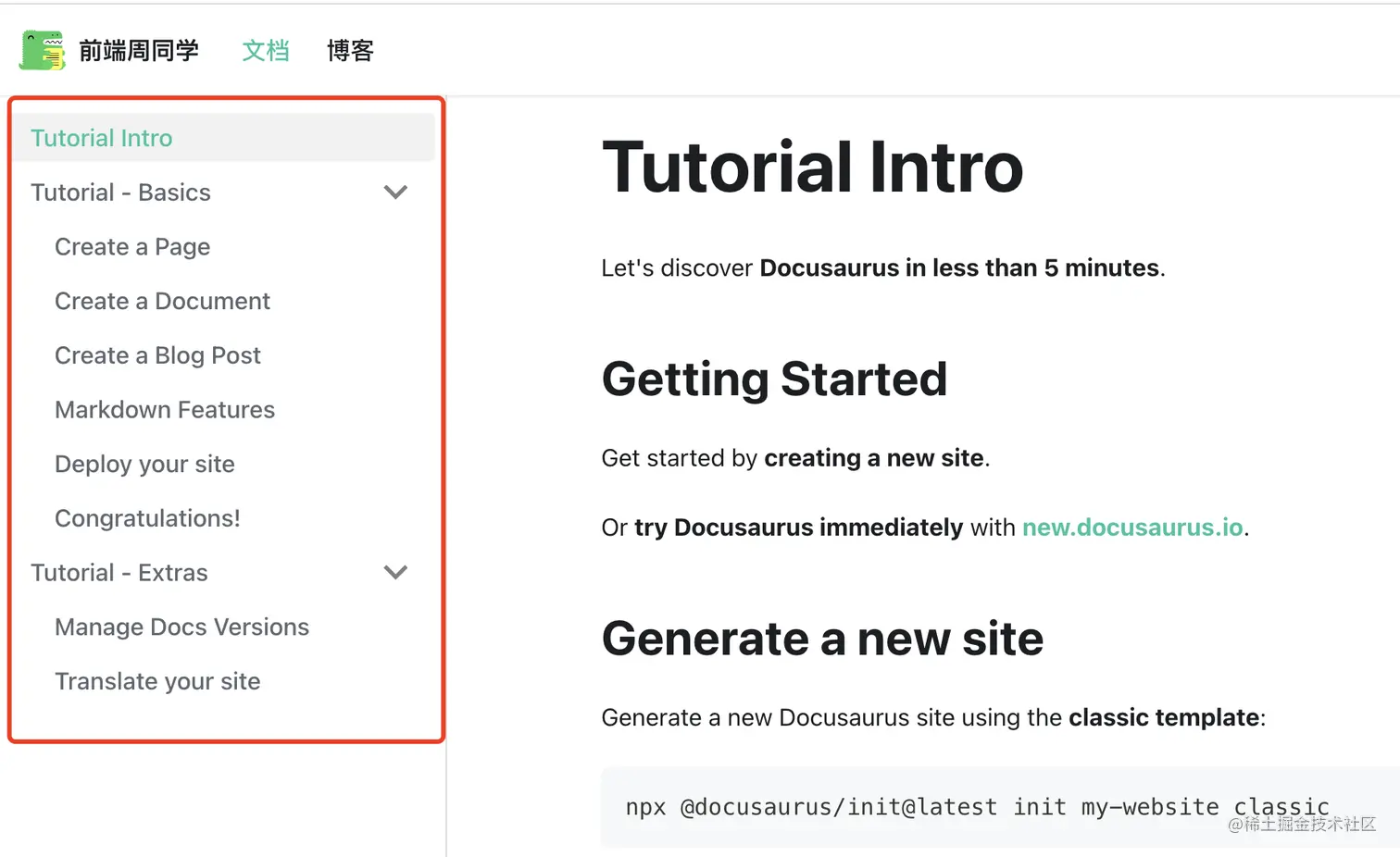This screenshot has height=857, width=1400.
Task: Click the 'Docusaurus in less than 5 minutes' text
Action: [x=959, y=268]
